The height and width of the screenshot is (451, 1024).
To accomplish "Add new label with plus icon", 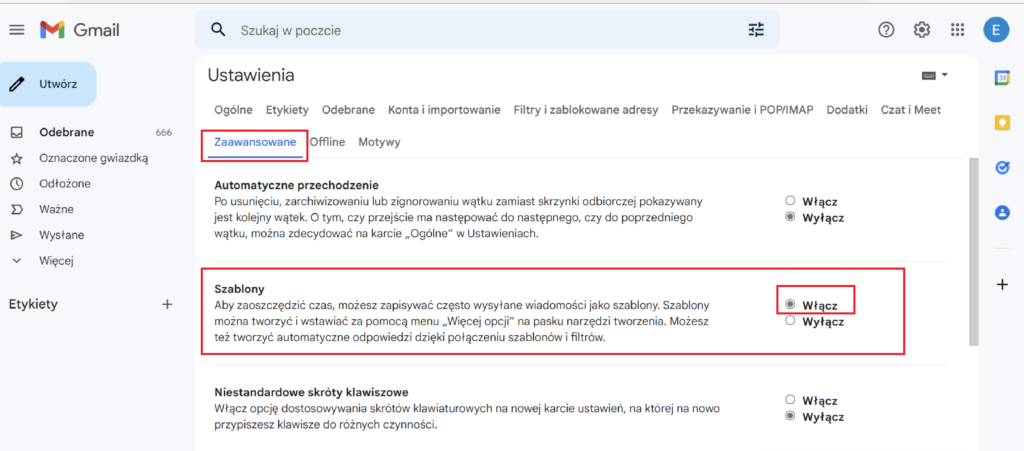I will pyautogui.click(x=167, y=304).
